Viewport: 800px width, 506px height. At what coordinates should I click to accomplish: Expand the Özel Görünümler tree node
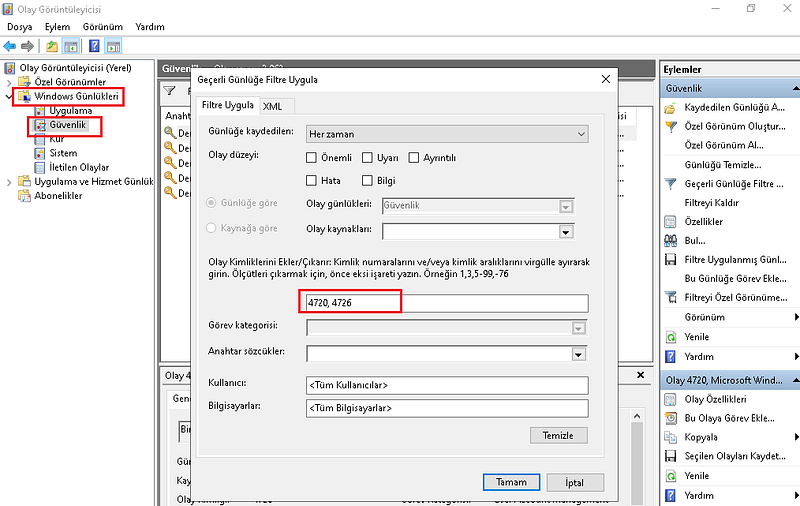click(9, 82)
